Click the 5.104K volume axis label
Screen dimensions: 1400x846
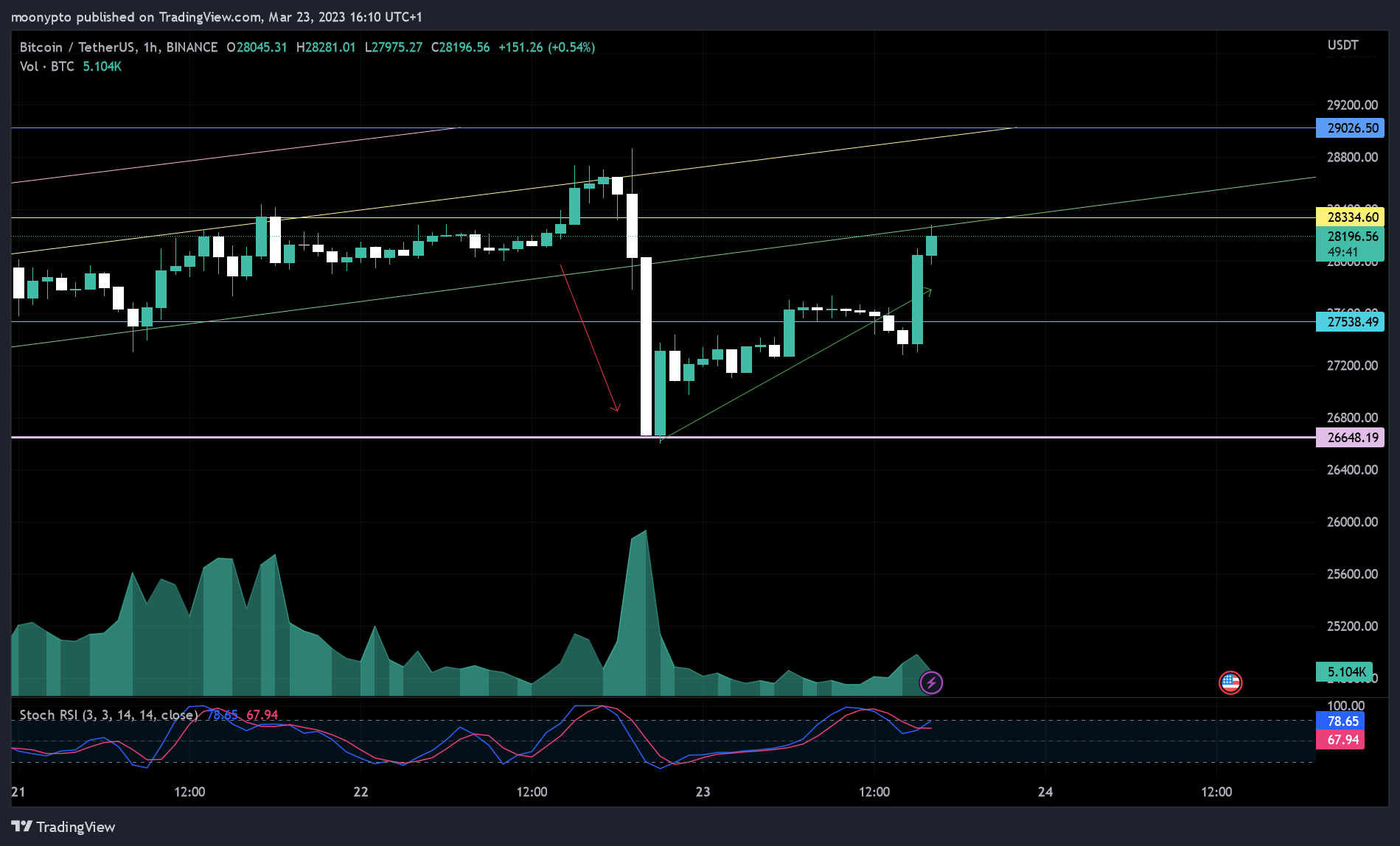tap(1345, 672)
